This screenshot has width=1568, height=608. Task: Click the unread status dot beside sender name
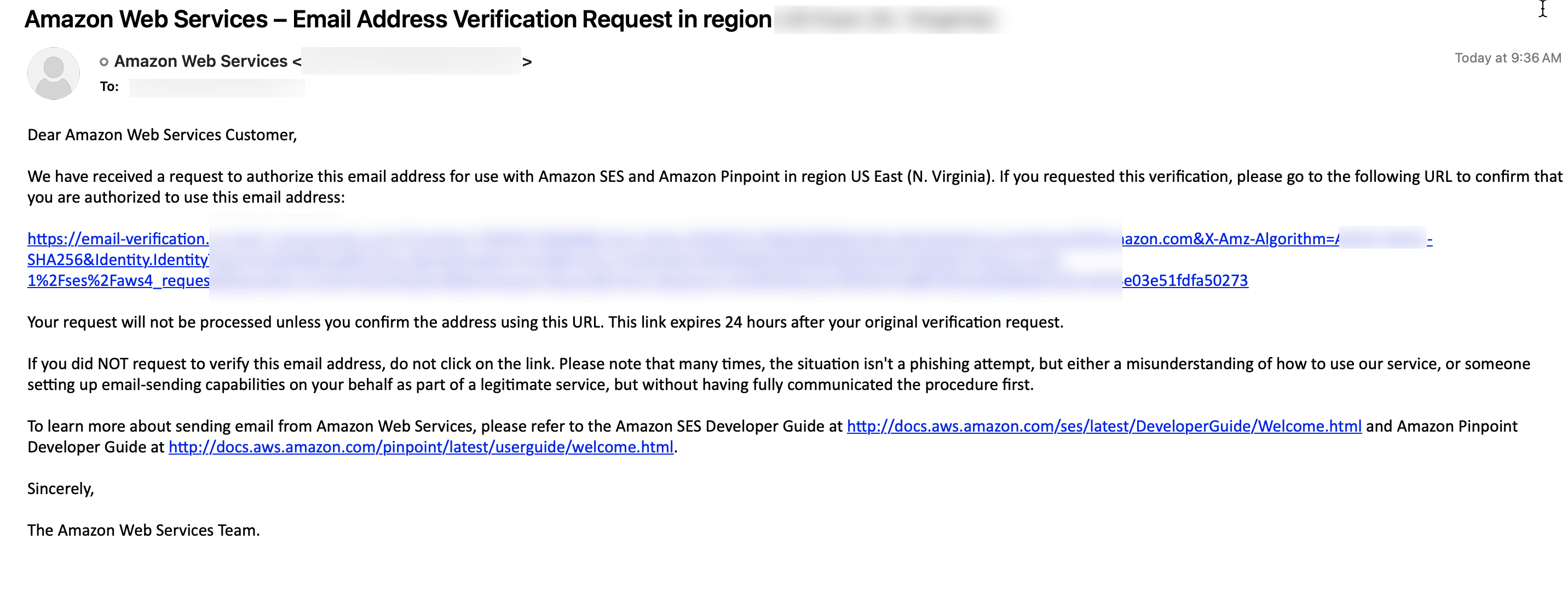click(x=102, y=60)
